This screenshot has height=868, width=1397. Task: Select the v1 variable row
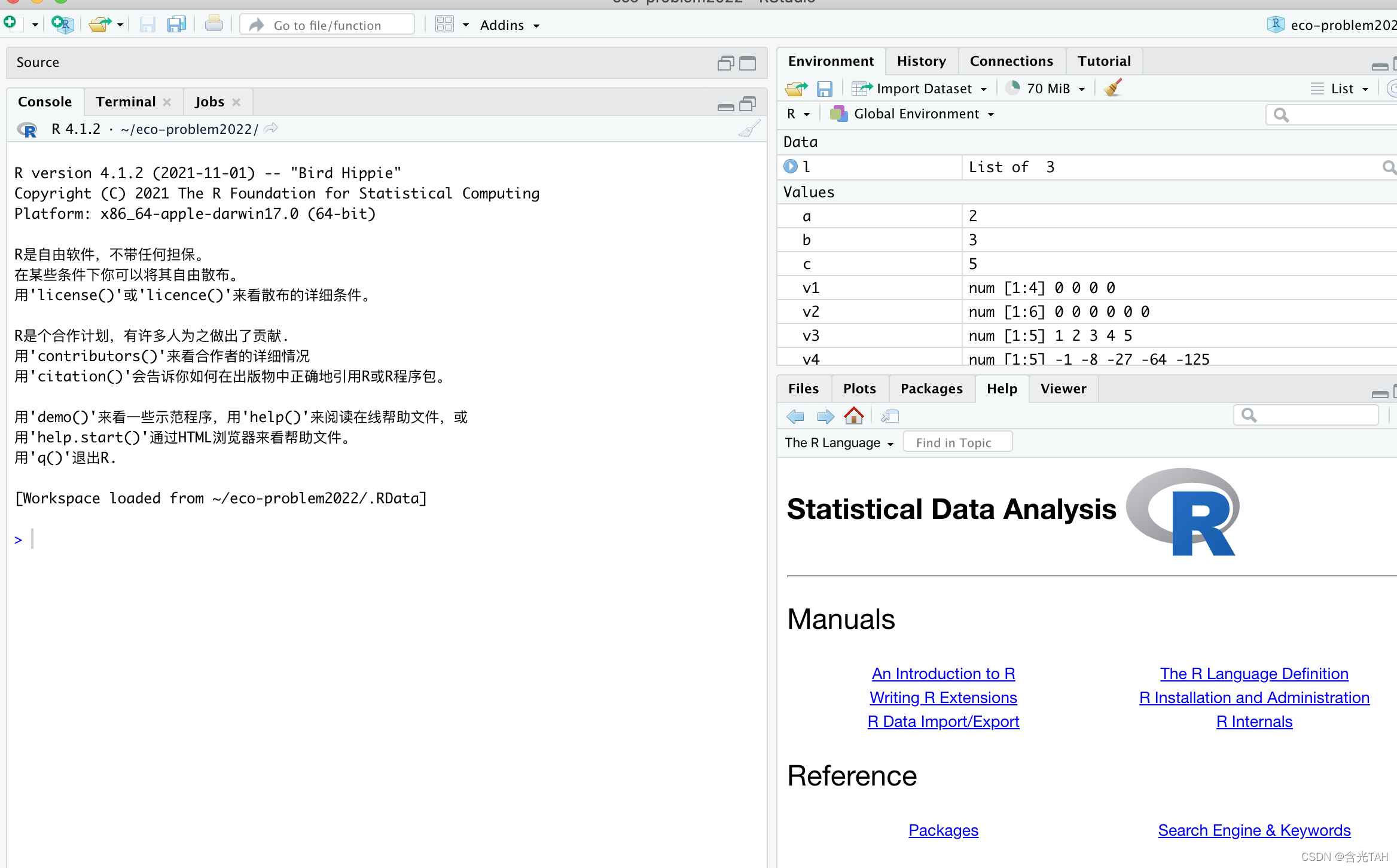tap(1087, 288)
